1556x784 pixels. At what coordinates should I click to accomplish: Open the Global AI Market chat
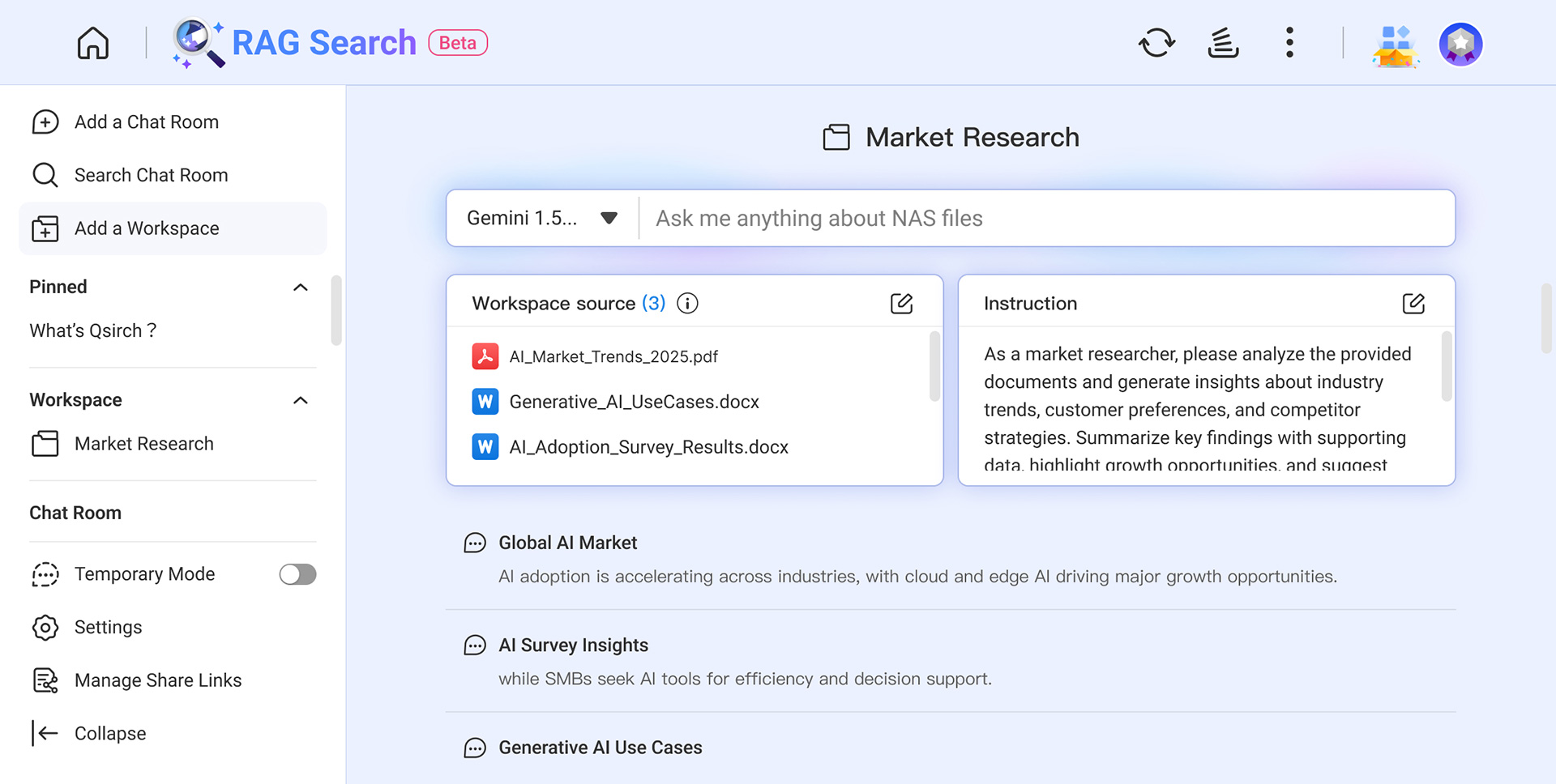pyautogui.click(x=567, y=543)
